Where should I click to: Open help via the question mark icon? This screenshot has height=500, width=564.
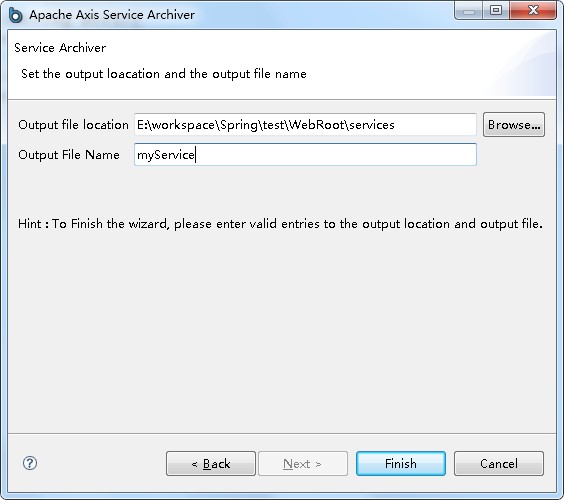pos(30,463)
